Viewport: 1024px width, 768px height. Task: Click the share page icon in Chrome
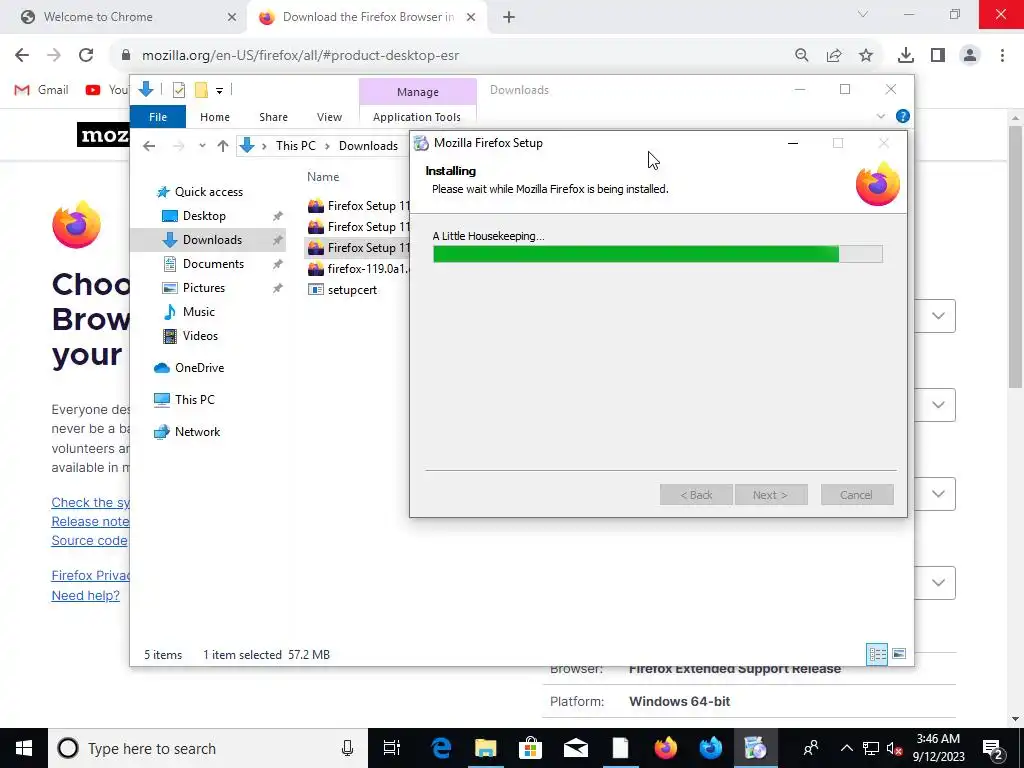pyautogui.click(x=834, y=56)
